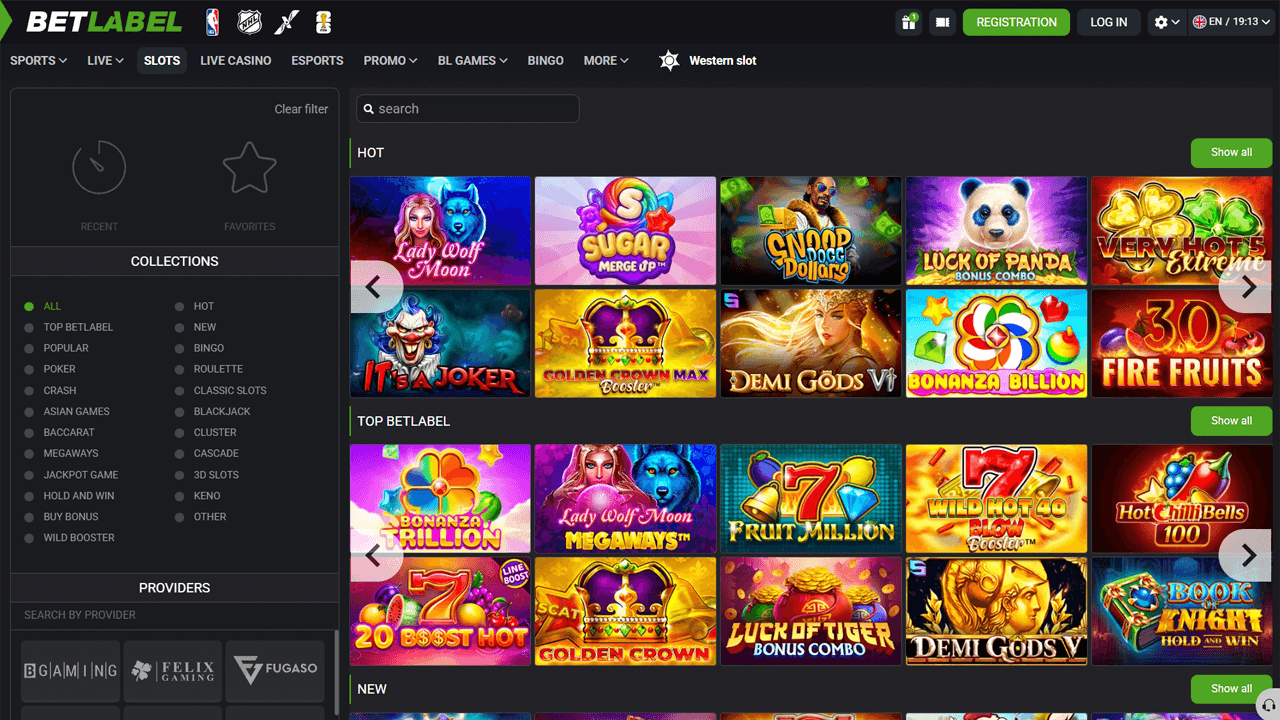Open the EN language and time dropdown
The width and height of the screenshot is (1280, 720).
(1233, 22)
